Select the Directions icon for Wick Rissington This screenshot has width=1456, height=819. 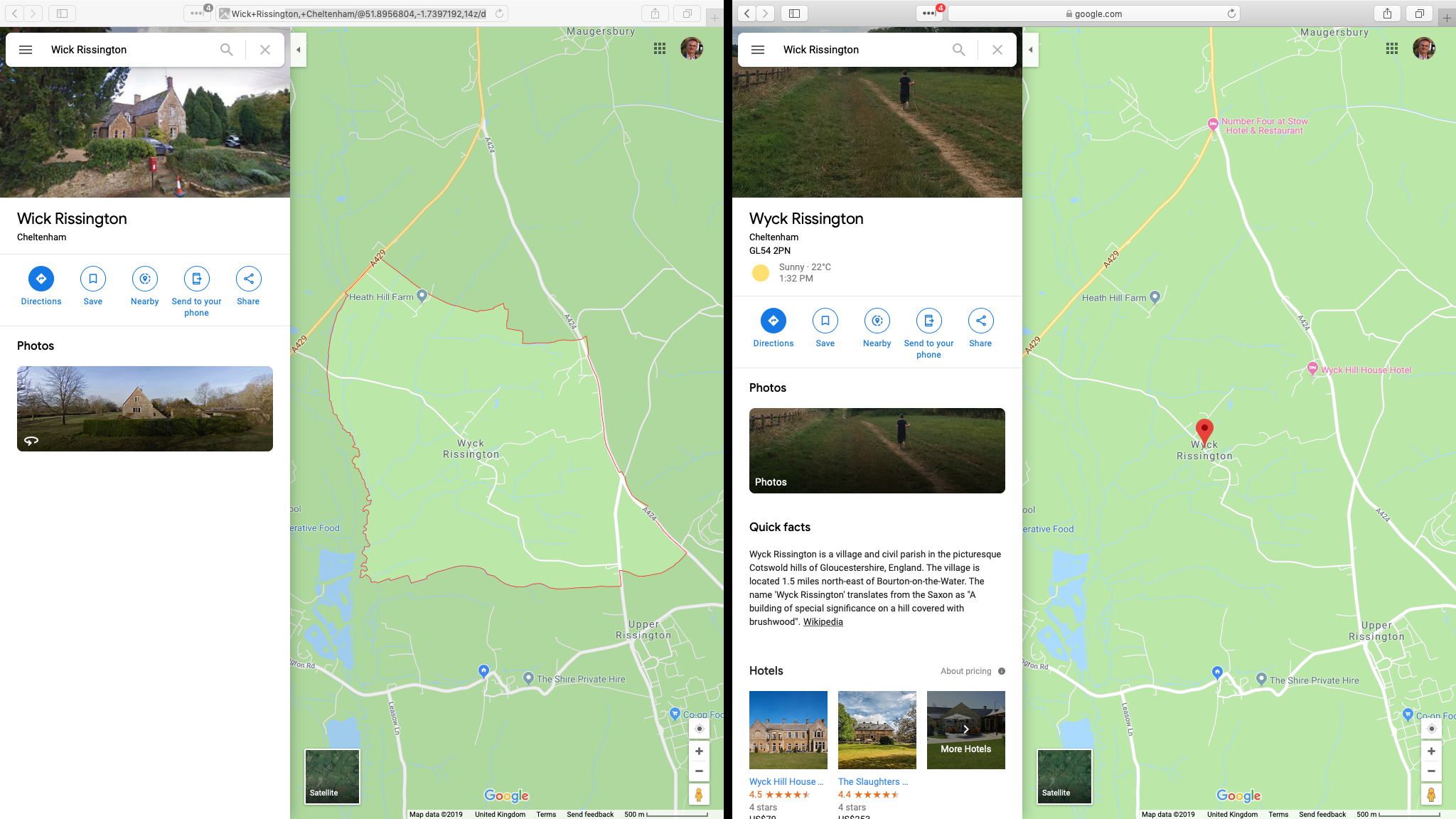41,279
